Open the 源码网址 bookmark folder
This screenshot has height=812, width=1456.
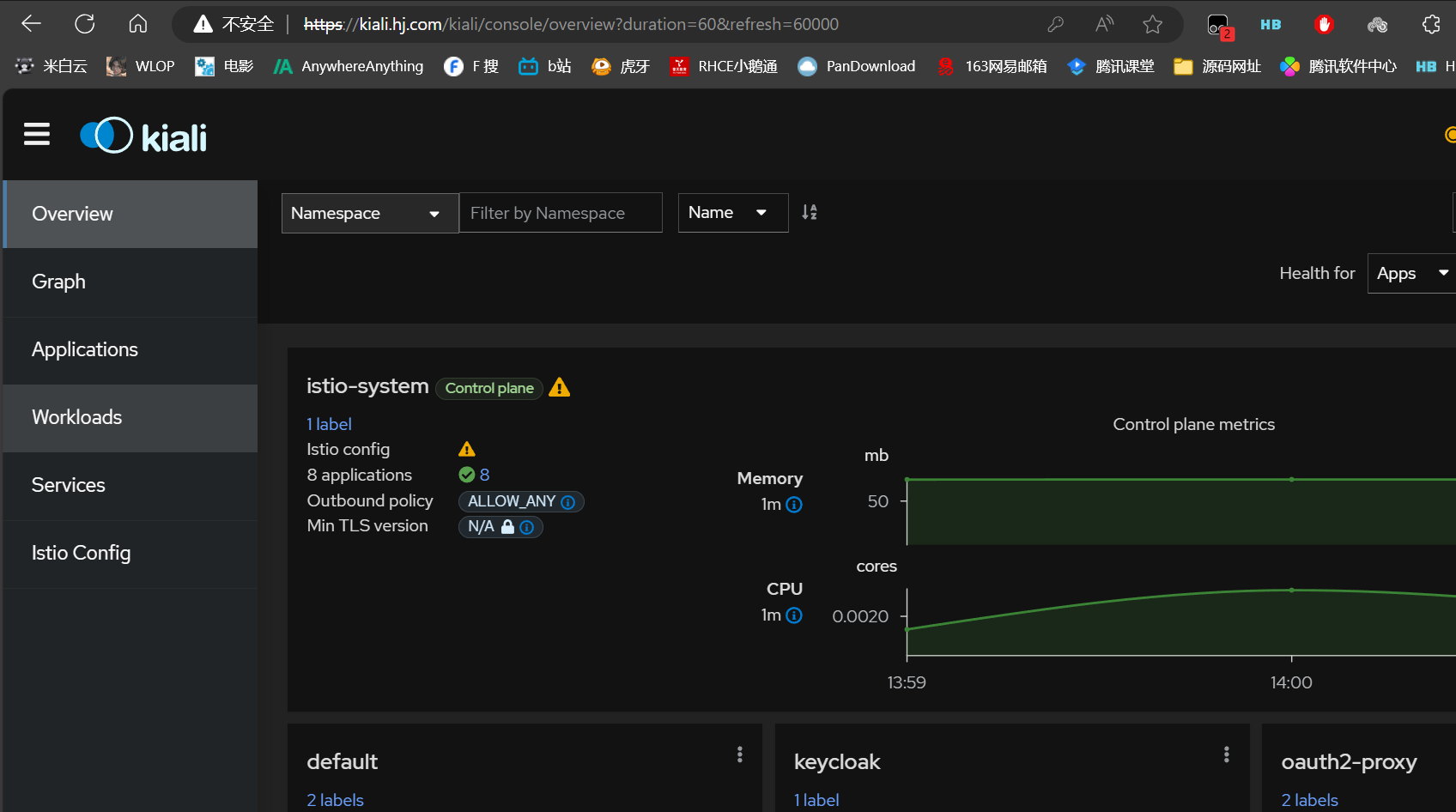(x=1217, y=66)
